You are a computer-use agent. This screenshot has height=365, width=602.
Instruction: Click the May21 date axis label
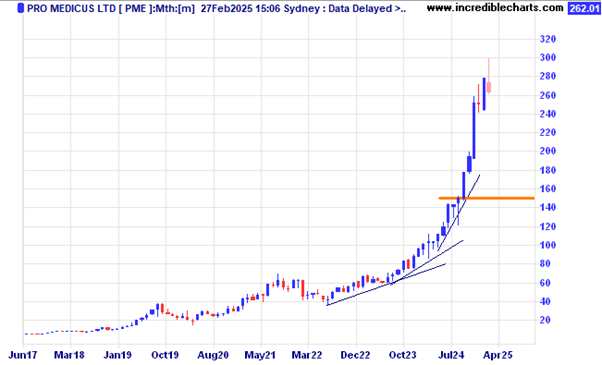(260, 355)
